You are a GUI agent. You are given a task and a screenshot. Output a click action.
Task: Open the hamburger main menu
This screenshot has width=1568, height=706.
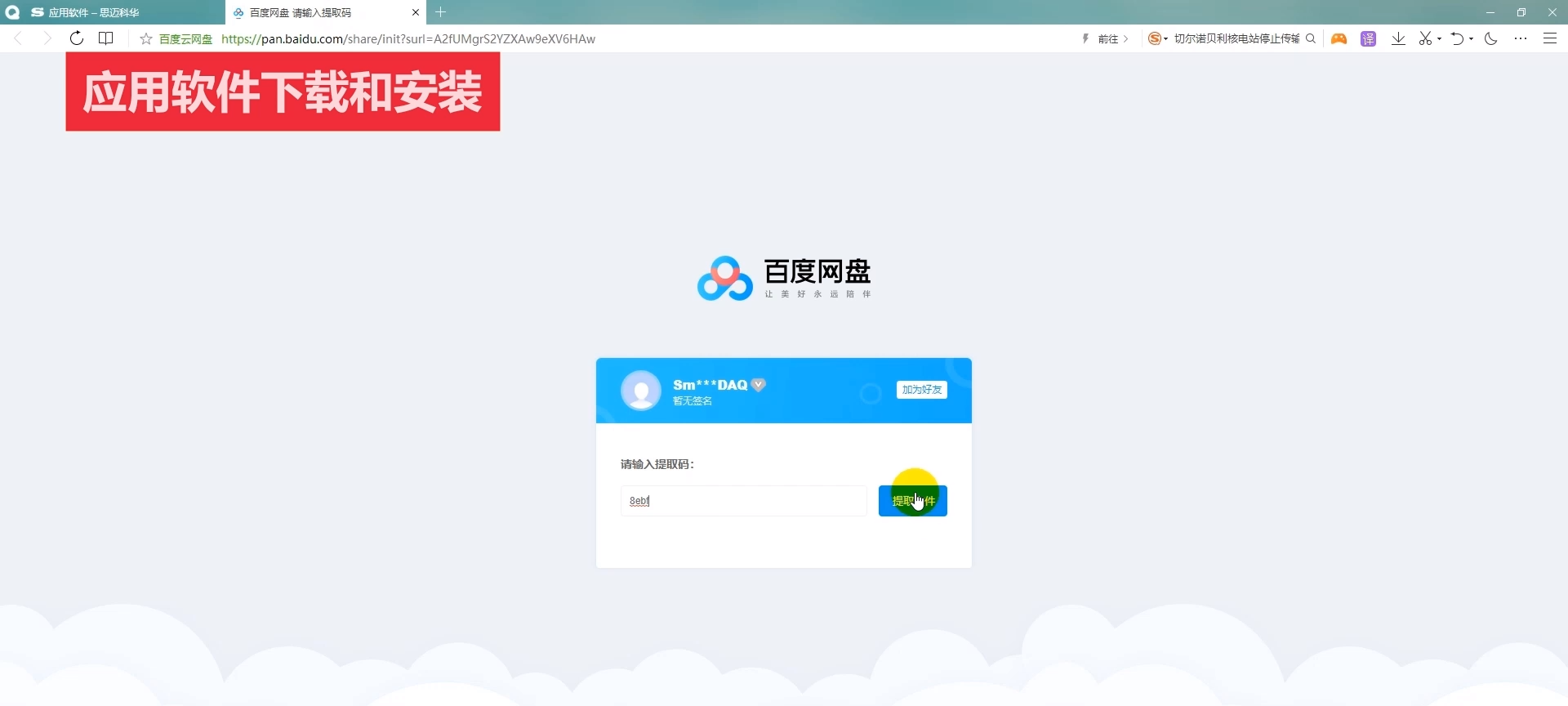click(1550, 38)
